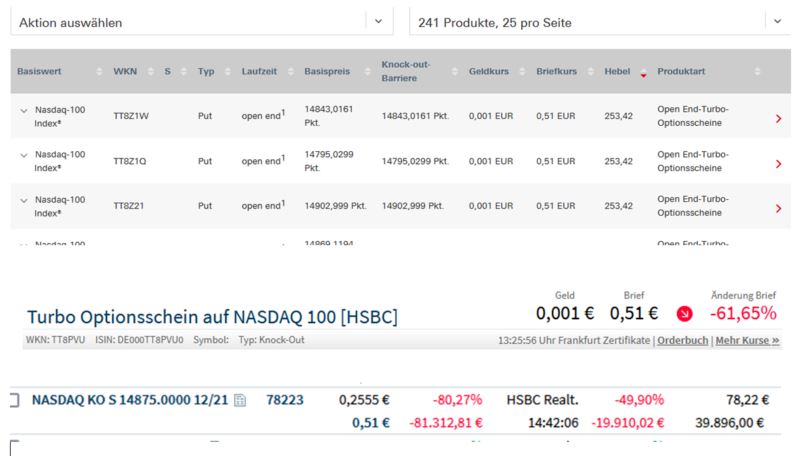Click 'HSBC Realt.' exchange label
The image size is (793, 456).
pyautogui.click(x=542, y=400)
